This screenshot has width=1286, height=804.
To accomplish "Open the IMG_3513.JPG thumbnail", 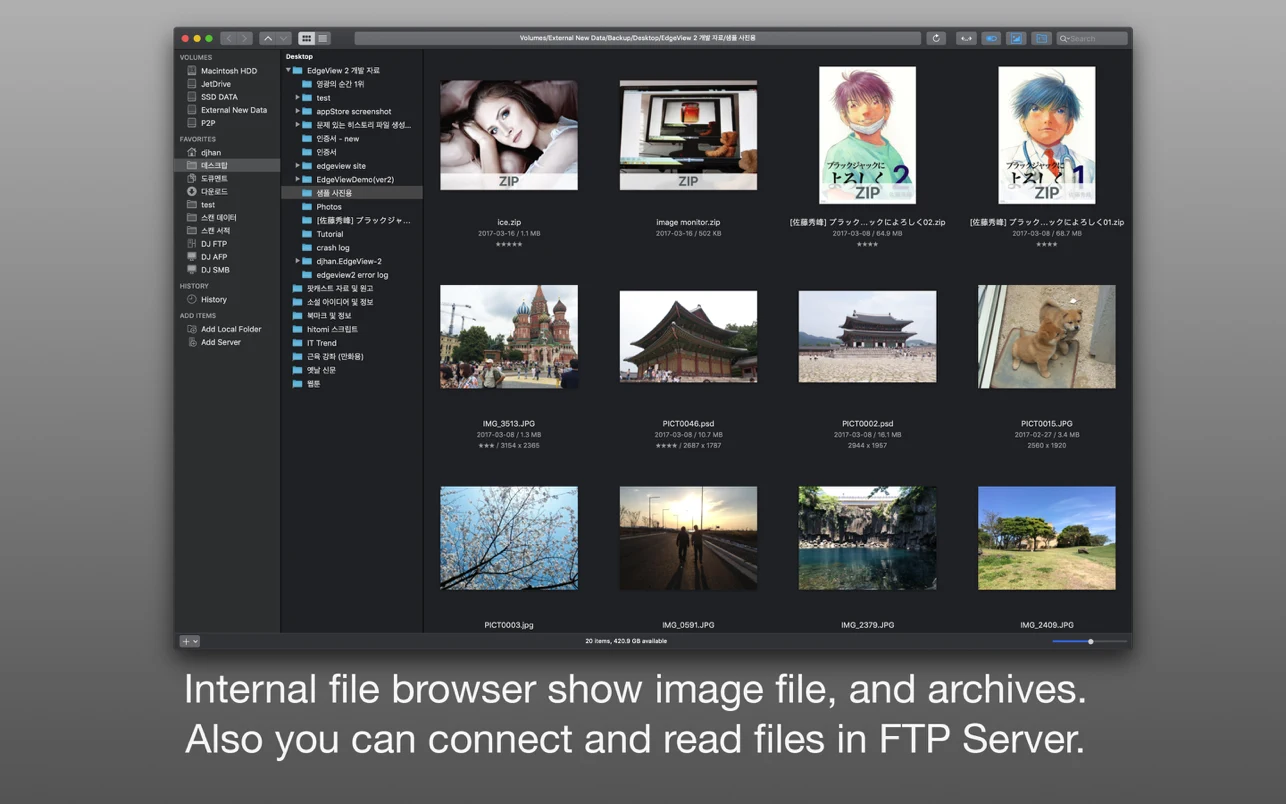I will 508,336.
